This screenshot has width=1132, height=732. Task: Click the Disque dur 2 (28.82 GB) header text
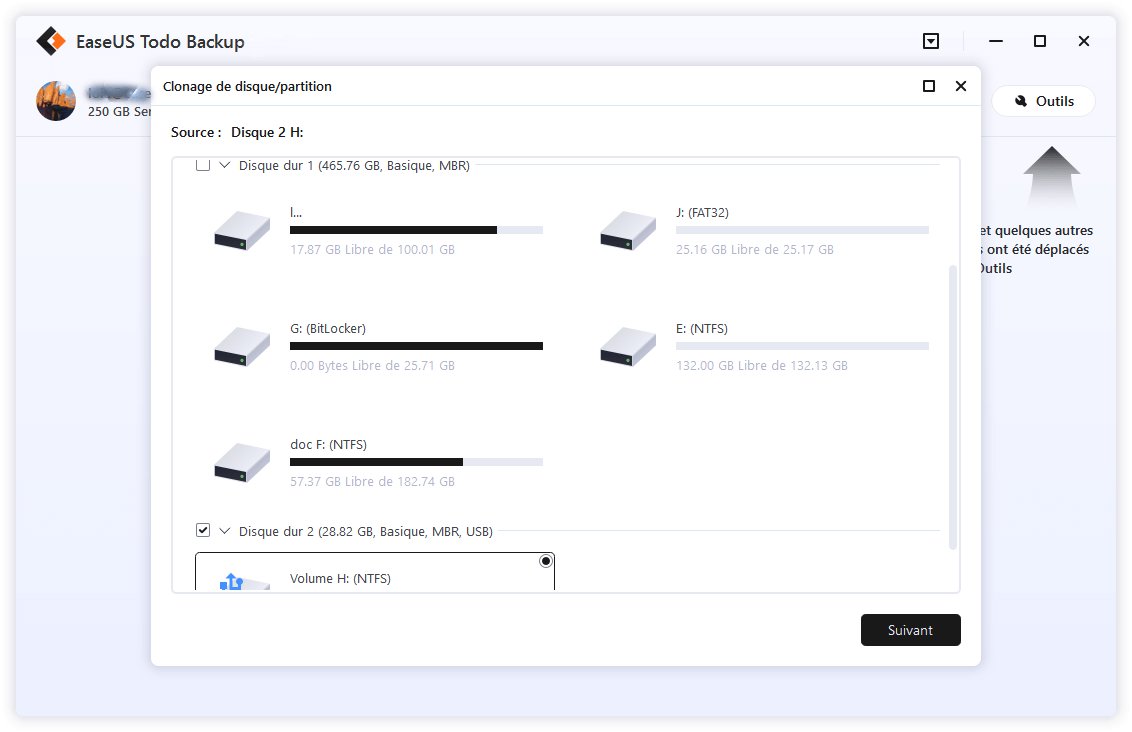[366, 531]
